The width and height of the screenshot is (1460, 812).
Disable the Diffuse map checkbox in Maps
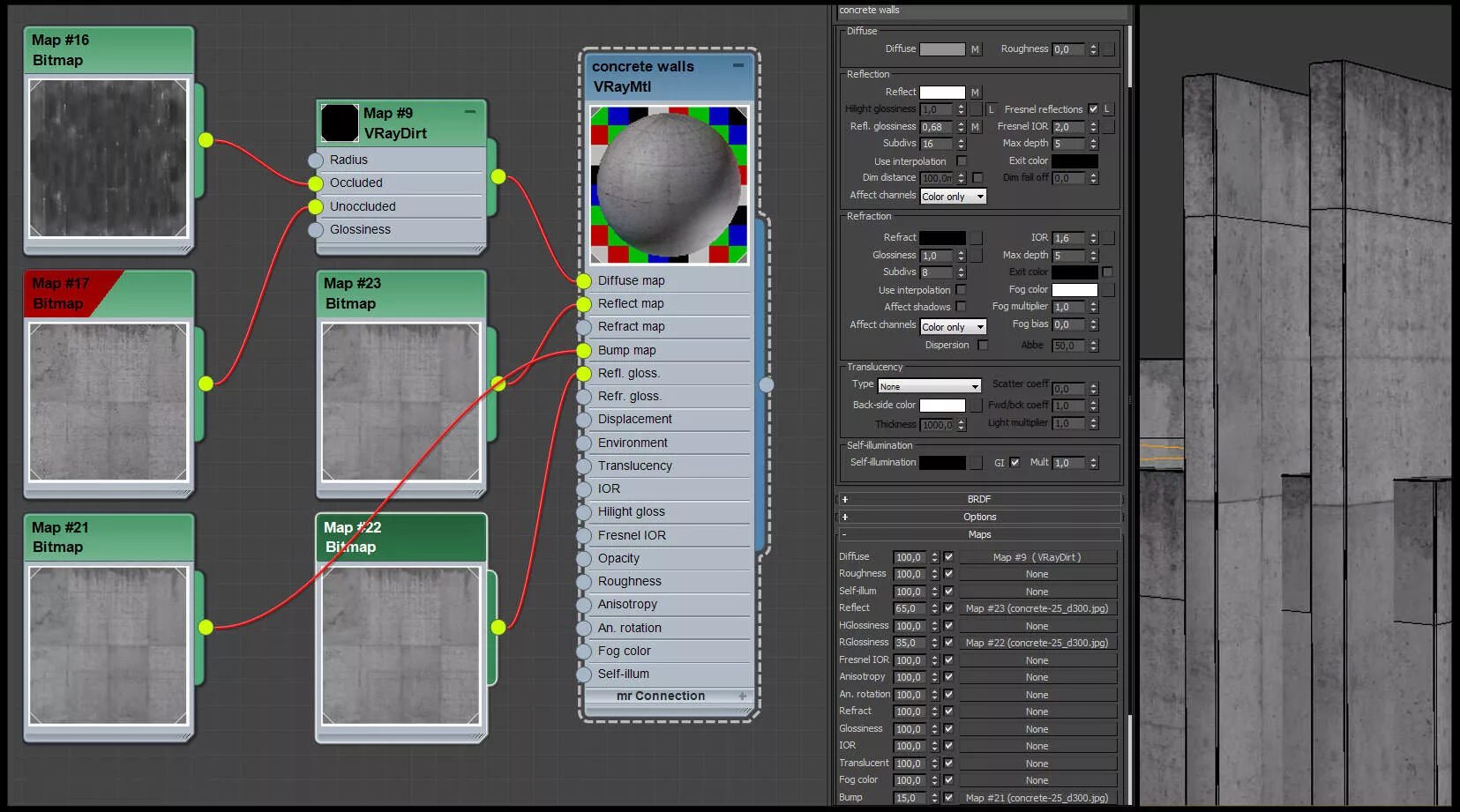(948, 557)
